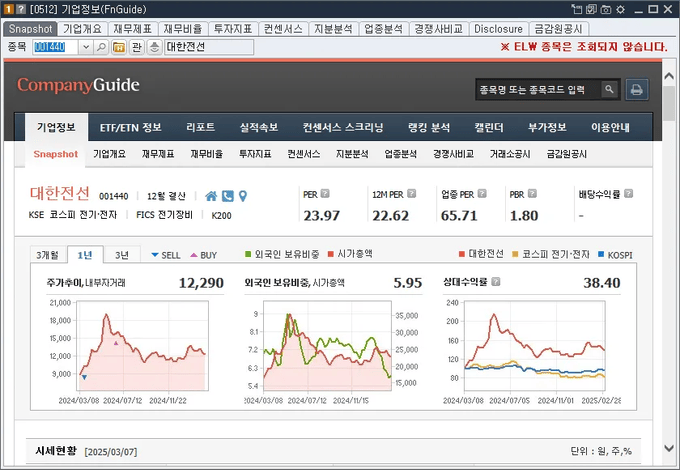This screenshot has width=680, height=470.
Task: Open 업종분석 top tab
Action: [x=383, y=29]
